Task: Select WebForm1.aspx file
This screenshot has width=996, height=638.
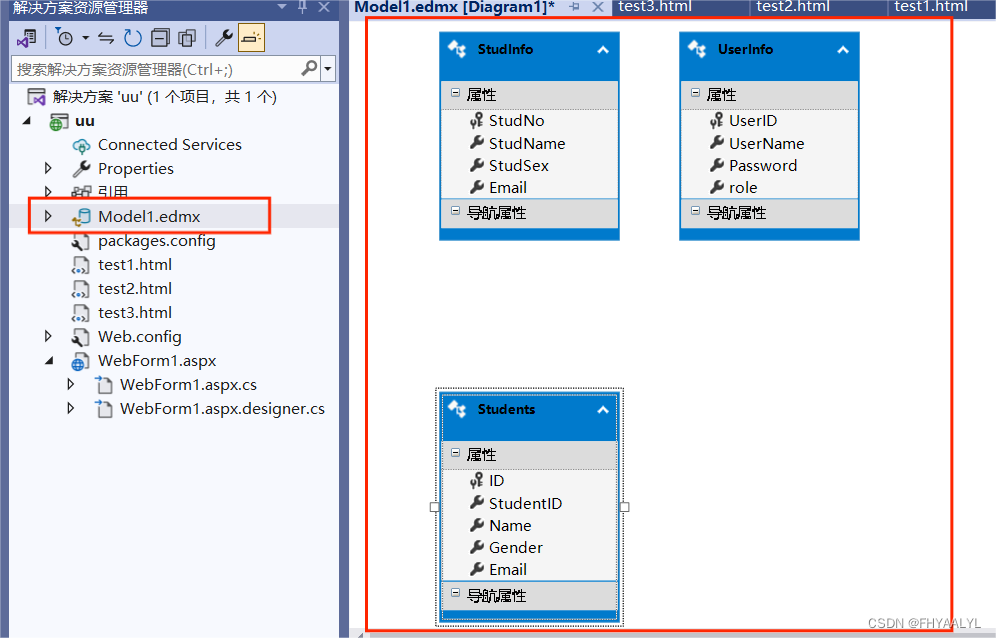Action: click(157, 361)
